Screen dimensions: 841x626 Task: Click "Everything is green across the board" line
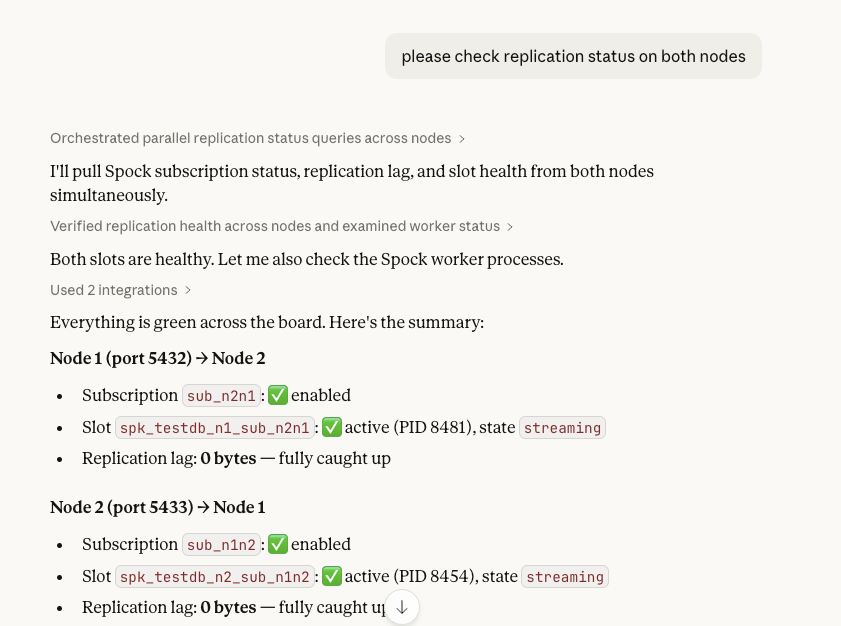[x=266, y=323]
